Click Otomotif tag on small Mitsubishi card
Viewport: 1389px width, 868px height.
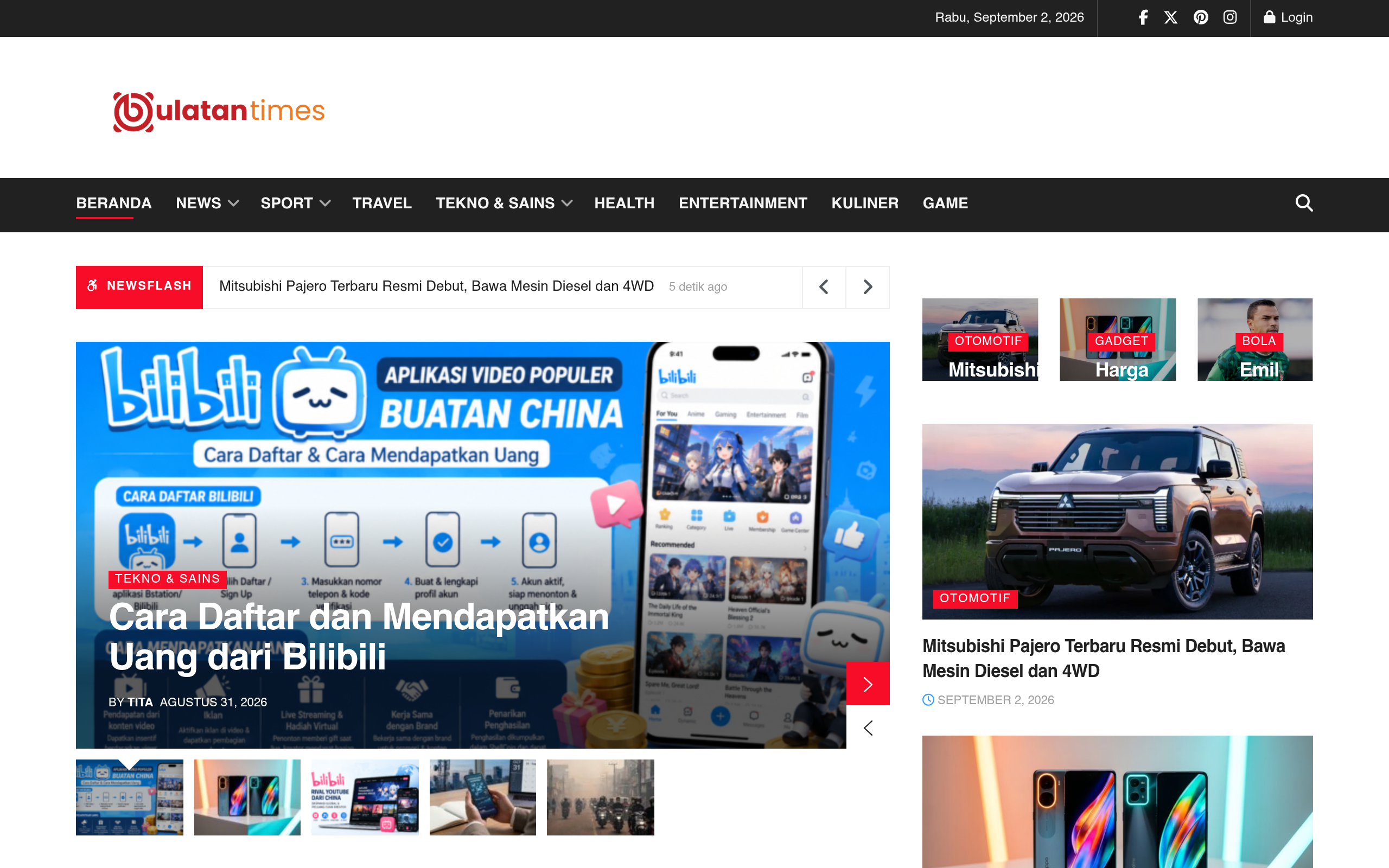[988, 341]
